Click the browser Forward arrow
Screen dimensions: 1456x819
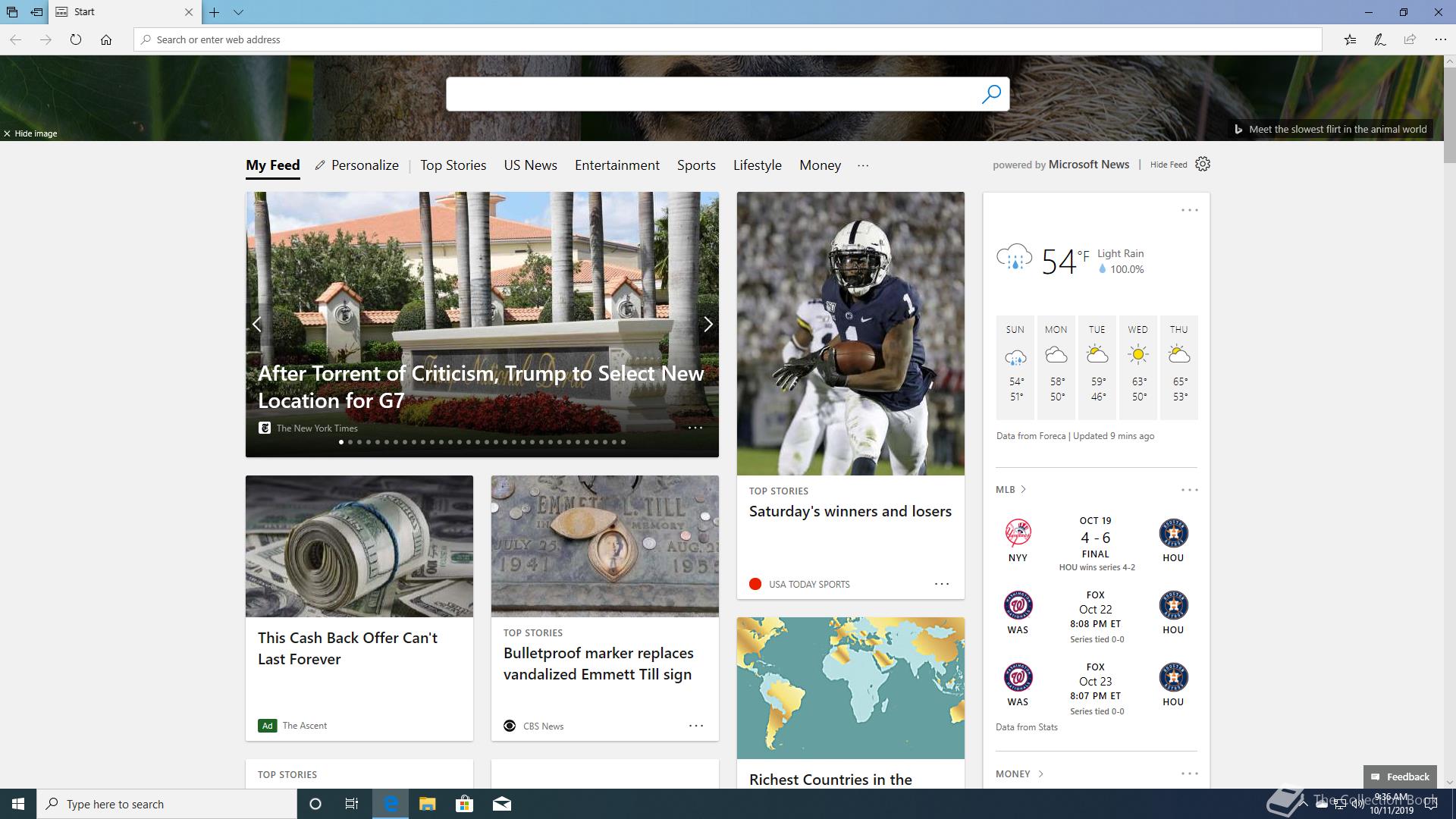pos(45,39)
